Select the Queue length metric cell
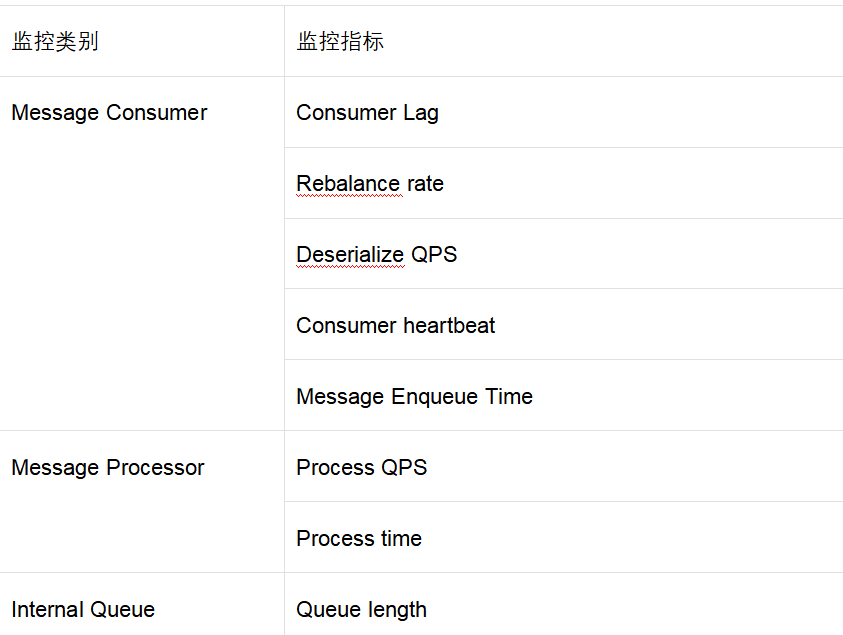This screenshot has width=843, height=635. tap(361, 610)
